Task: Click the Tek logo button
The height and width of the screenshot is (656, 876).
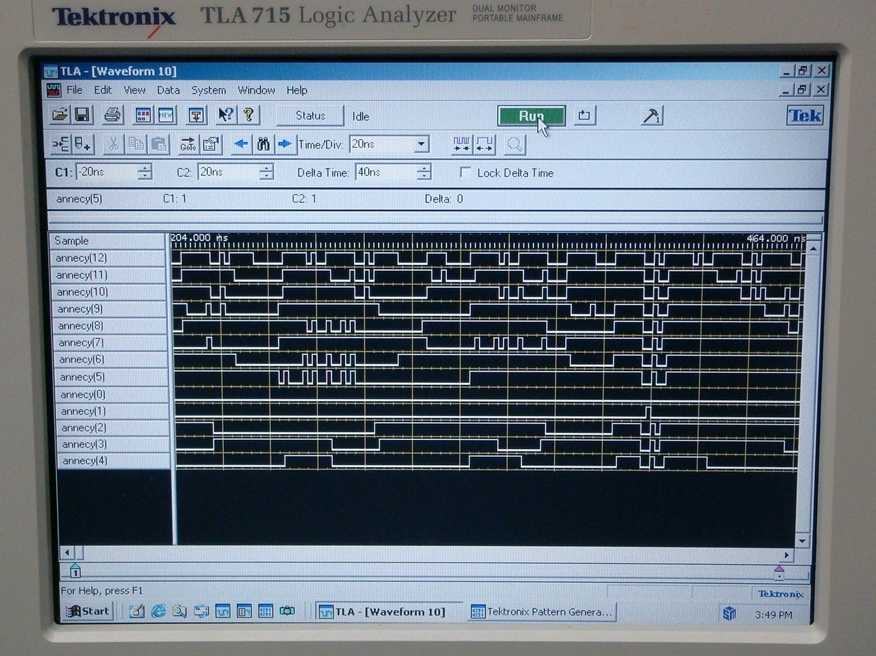Action: click(x=805, y=116)
